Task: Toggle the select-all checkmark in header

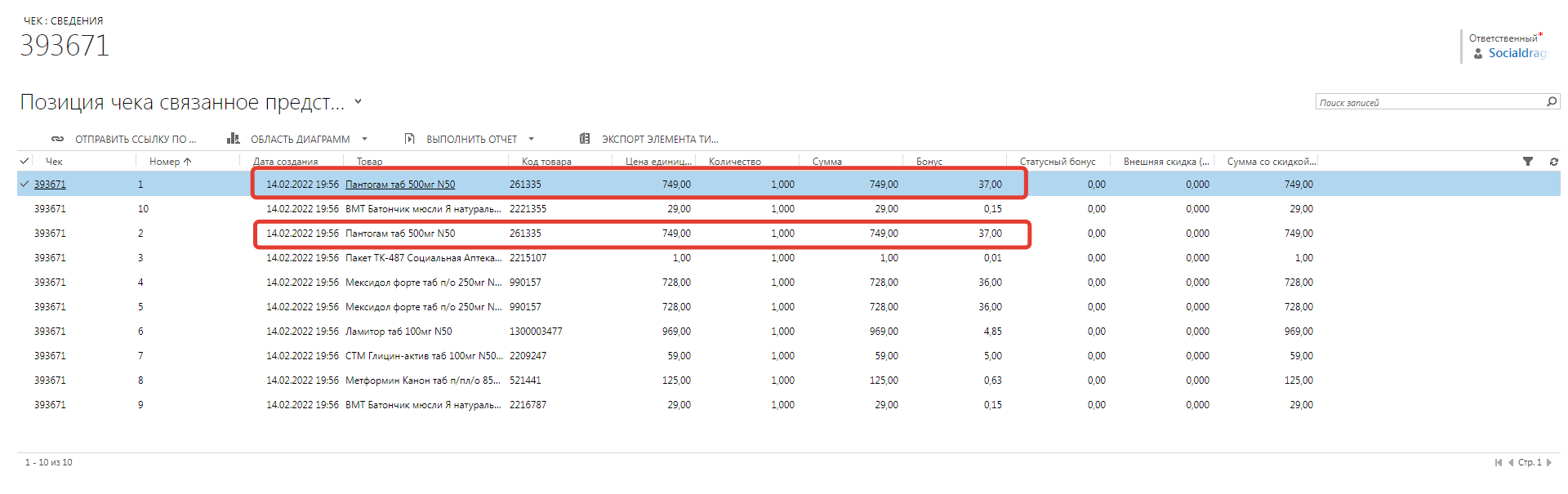Action: tap(24, 162)
